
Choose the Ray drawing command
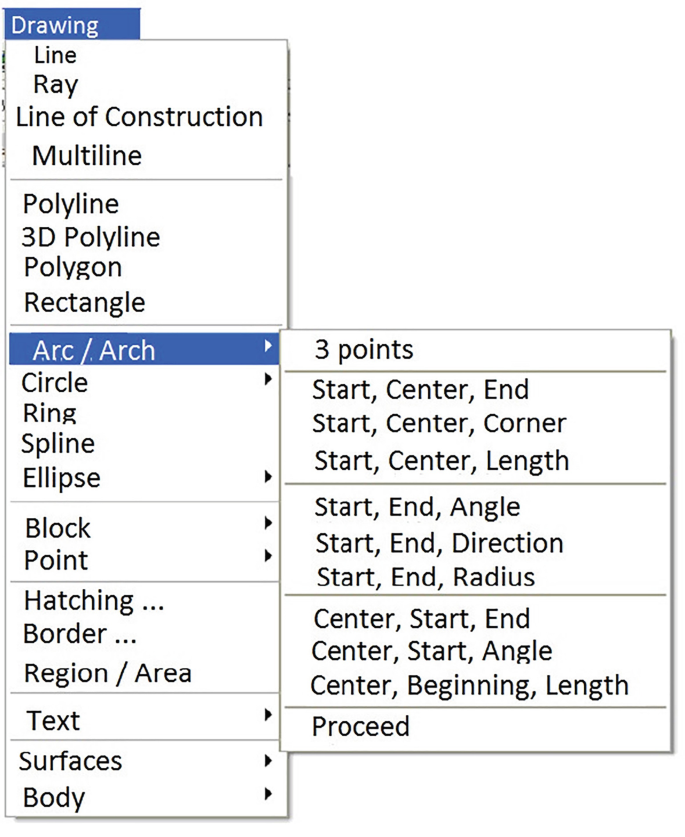tap(55, 85)
